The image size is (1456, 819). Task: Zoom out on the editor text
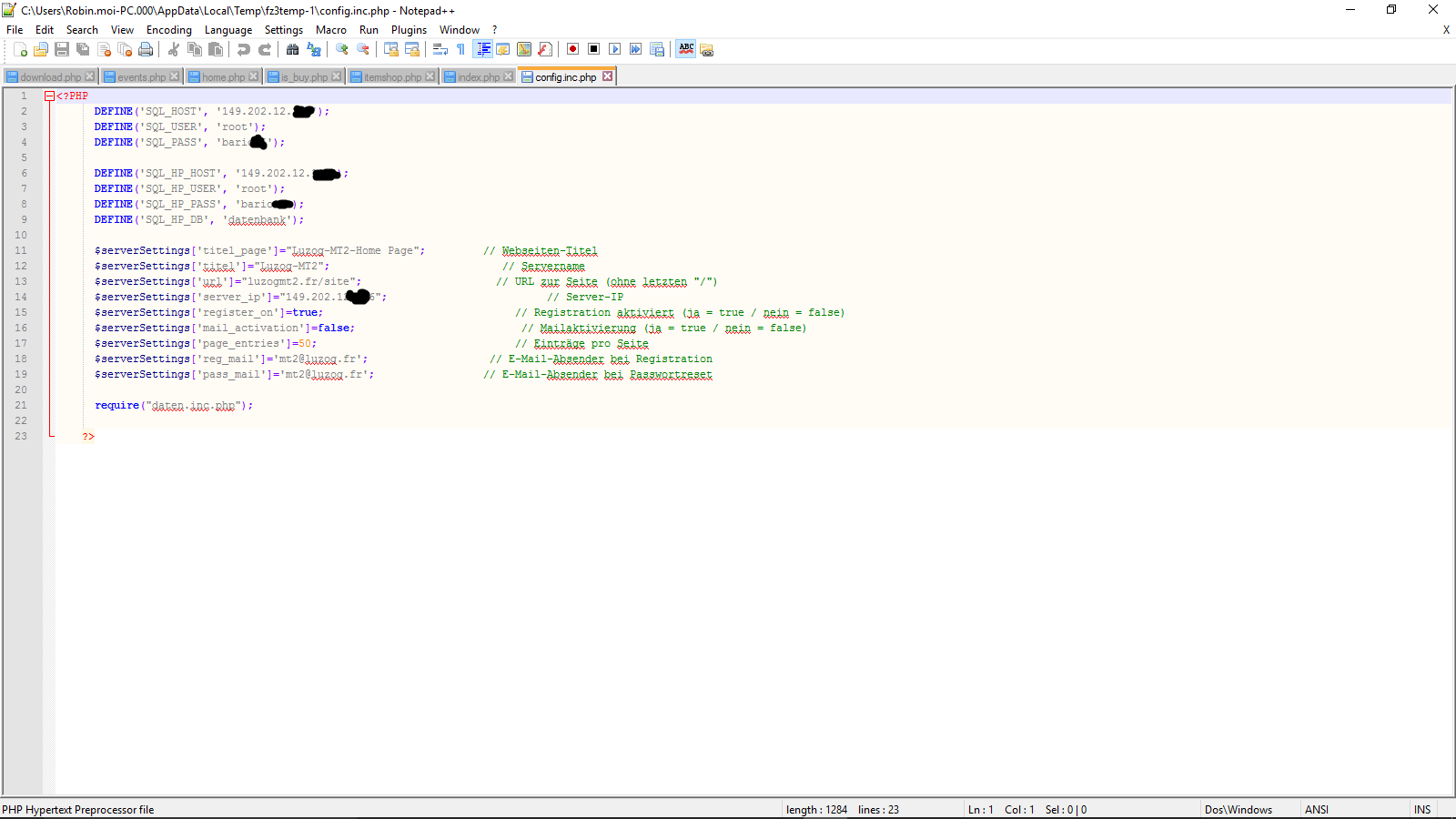tap(363, 49)
